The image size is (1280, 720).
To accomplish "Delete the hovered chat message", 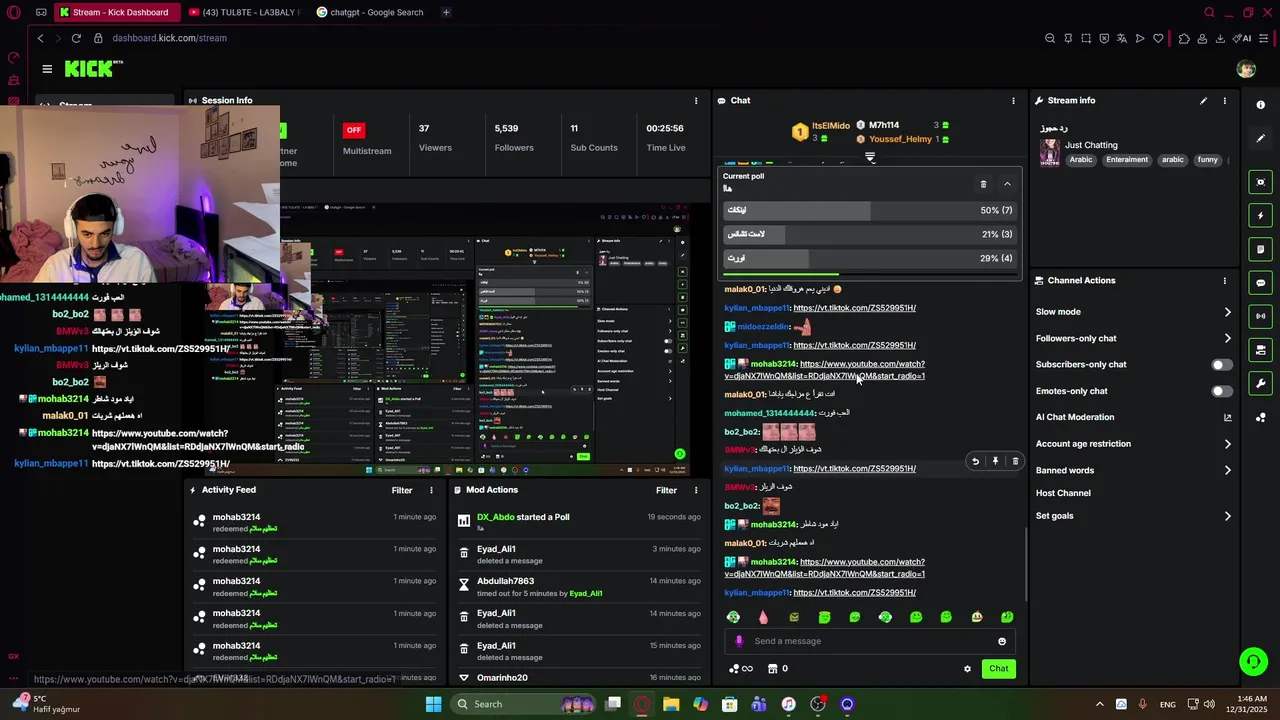I will click(x=1015, y=461).
